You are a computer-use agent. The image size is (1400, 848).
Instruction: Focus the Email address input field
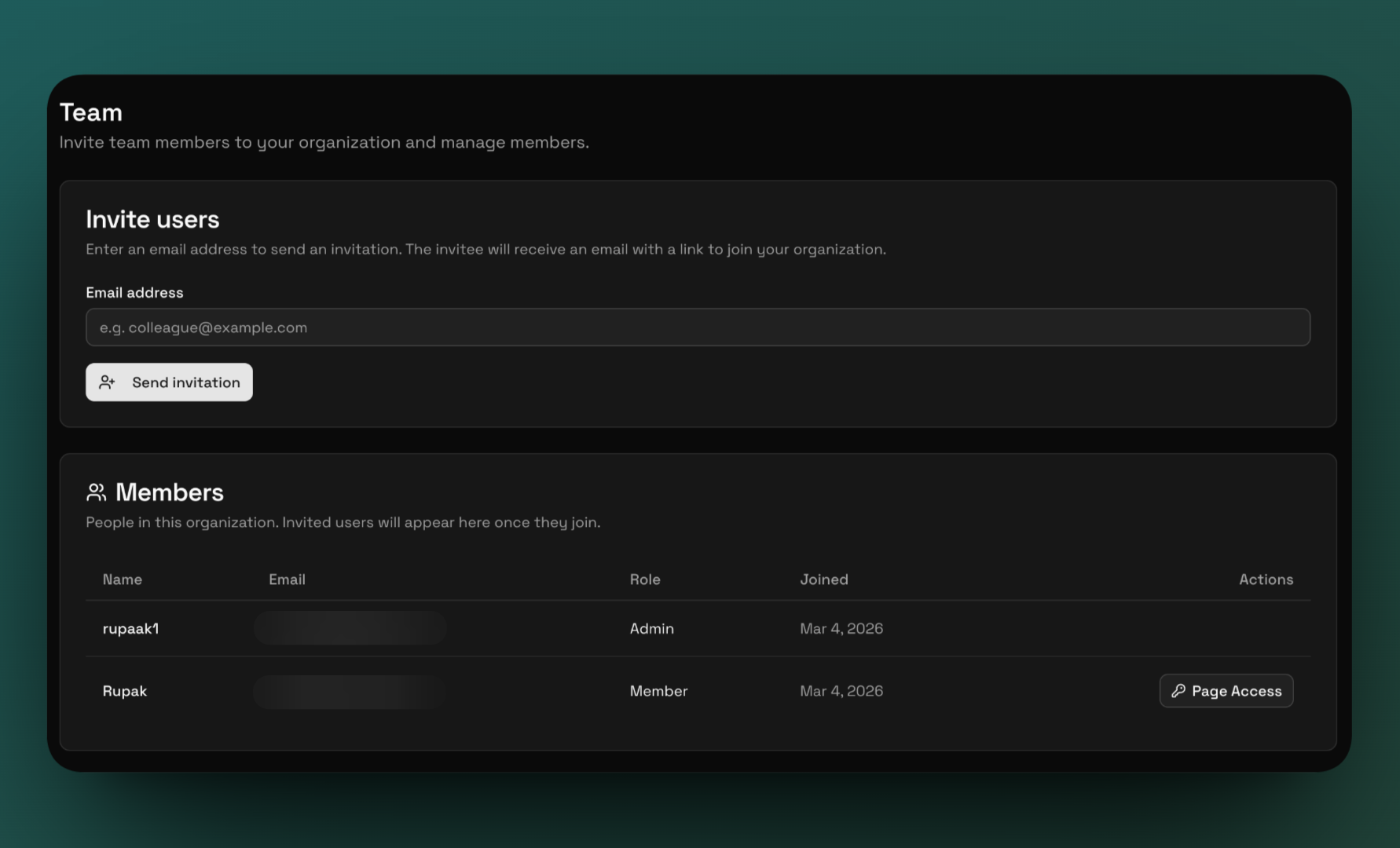[698, 327]
